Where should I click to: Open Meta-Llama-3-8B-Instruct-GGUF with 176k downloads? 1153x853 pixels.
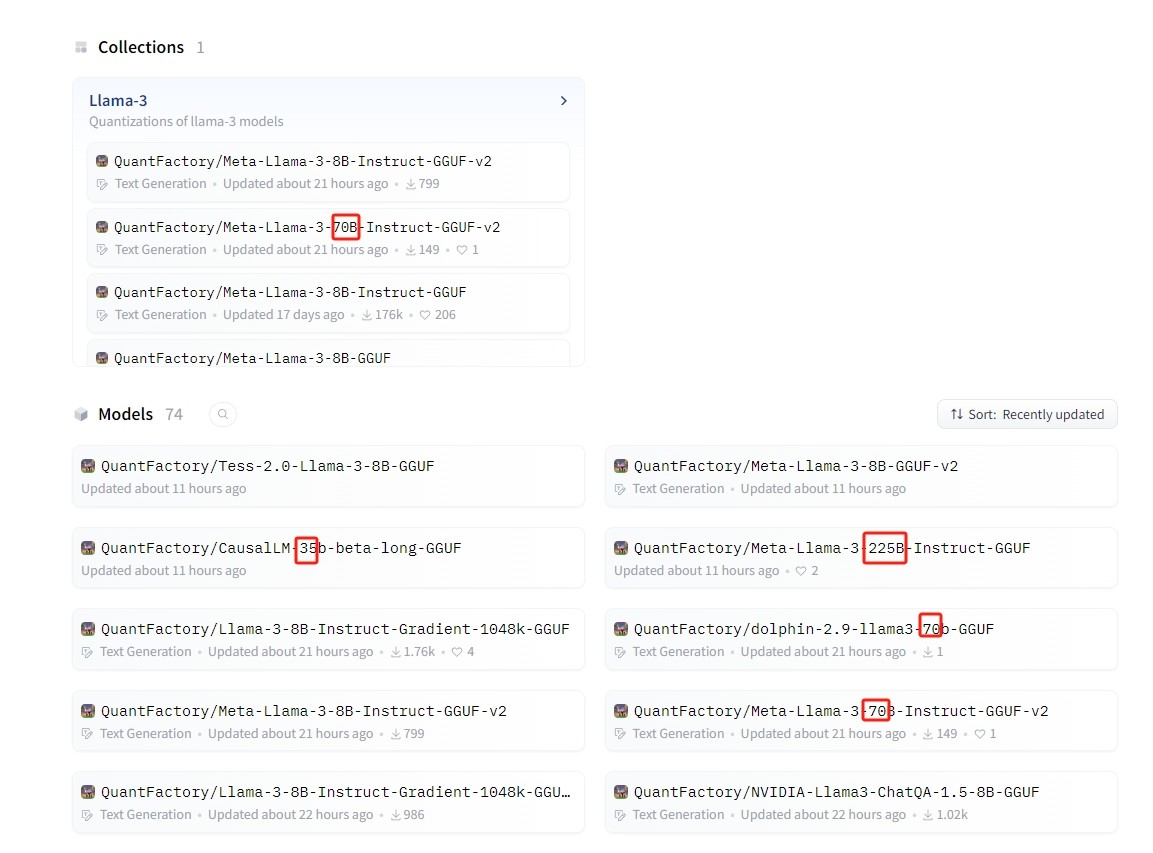[328, 303]
